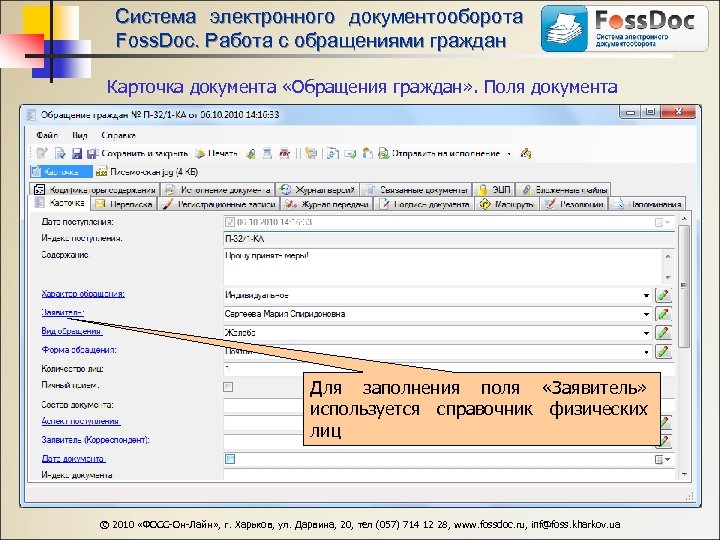Toggle the 'Дата документа' checkbox
This screenshot has height=540, width=720.
click(x=230, y=459)
